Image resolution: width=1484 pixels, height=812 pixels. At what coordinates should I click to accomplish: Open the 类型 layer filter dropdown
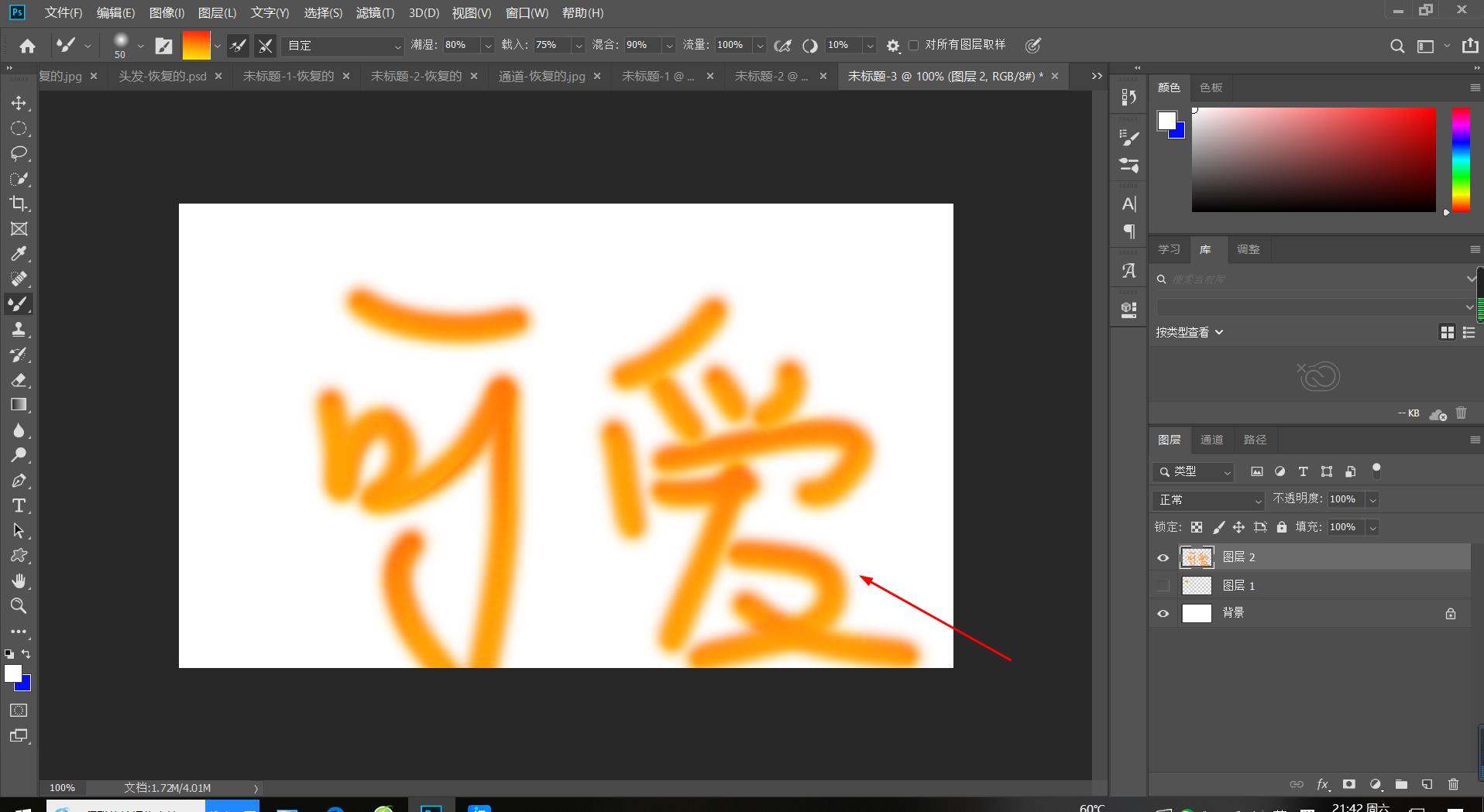click(1193, 471)
